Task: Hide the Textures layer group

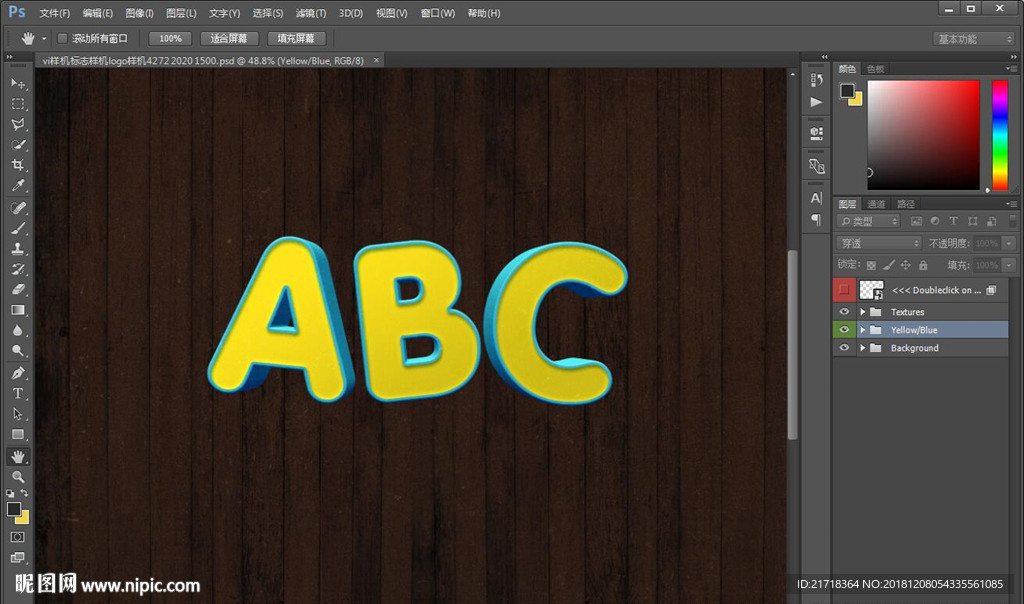Action: click(845, 312)
